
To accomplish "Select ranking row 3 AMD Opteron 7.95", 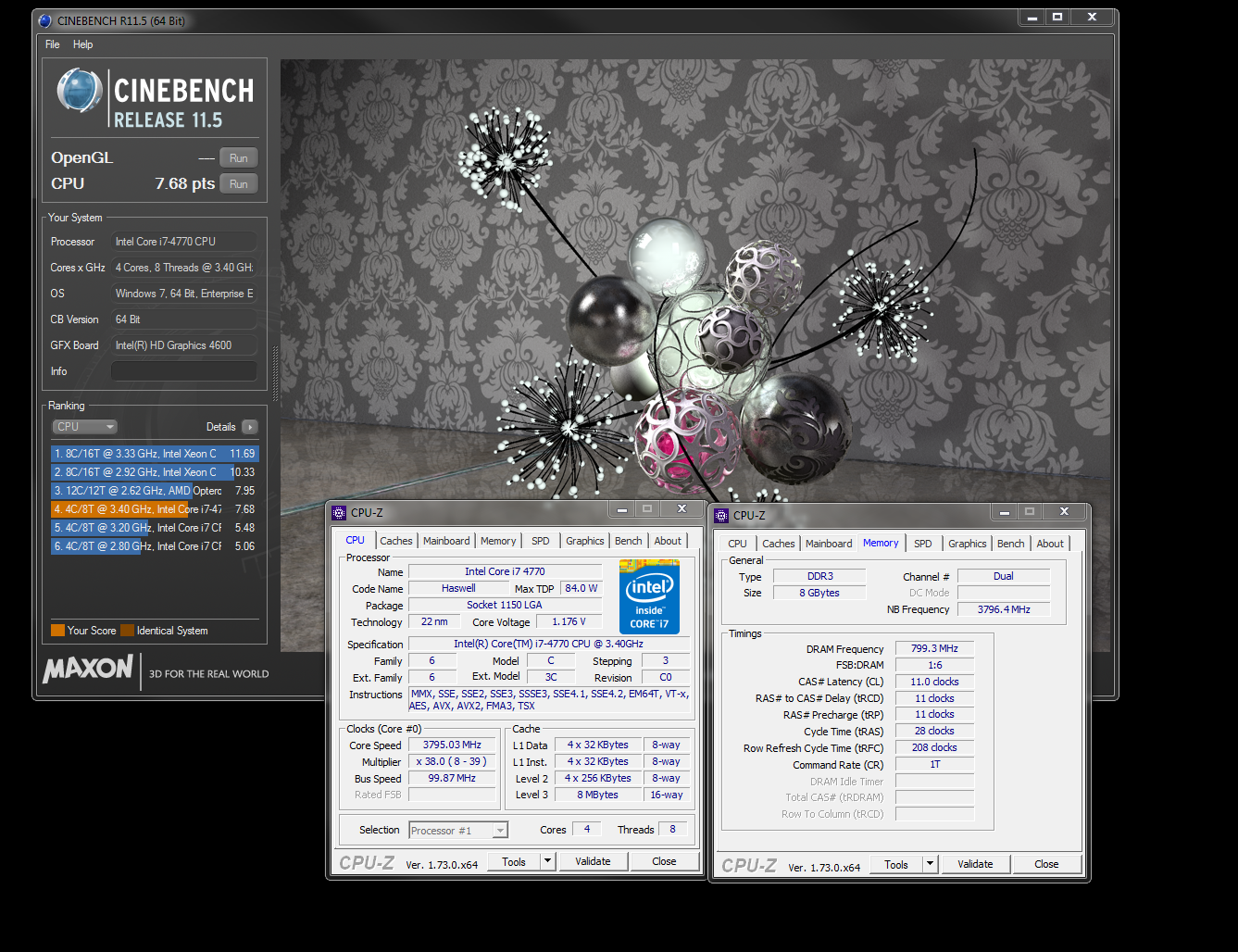I will [155, 491].
